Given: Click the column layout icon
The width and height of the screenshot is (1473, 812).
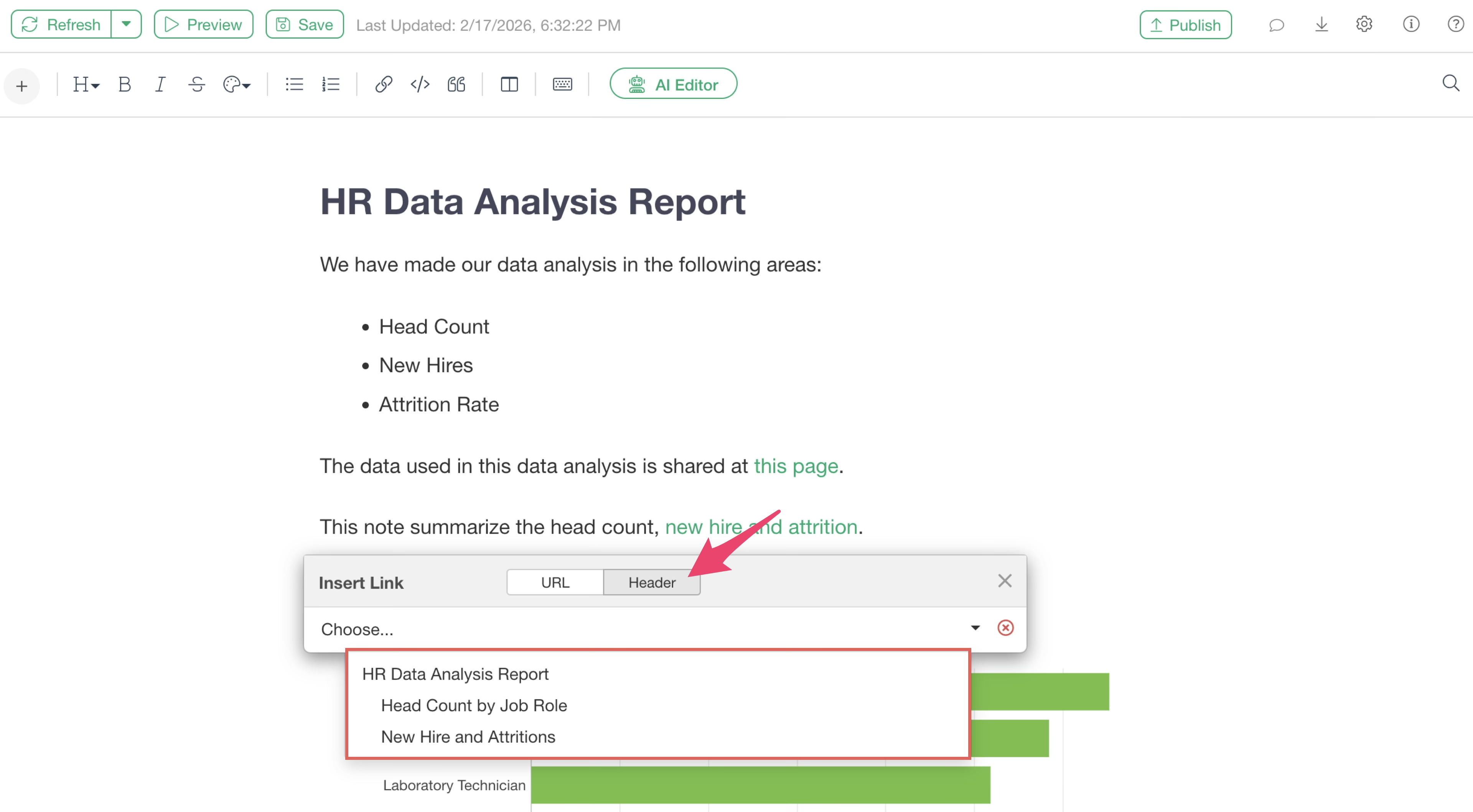Looking at the screenshot, I should 509,85.
